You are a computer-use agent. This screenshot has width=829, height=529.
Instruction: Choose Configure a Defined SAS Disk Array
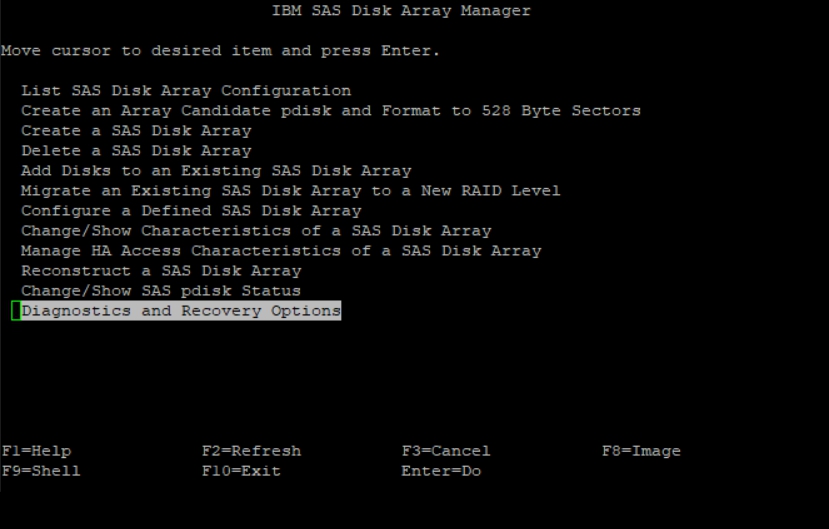pyautogui.click(x=191, y=211)
